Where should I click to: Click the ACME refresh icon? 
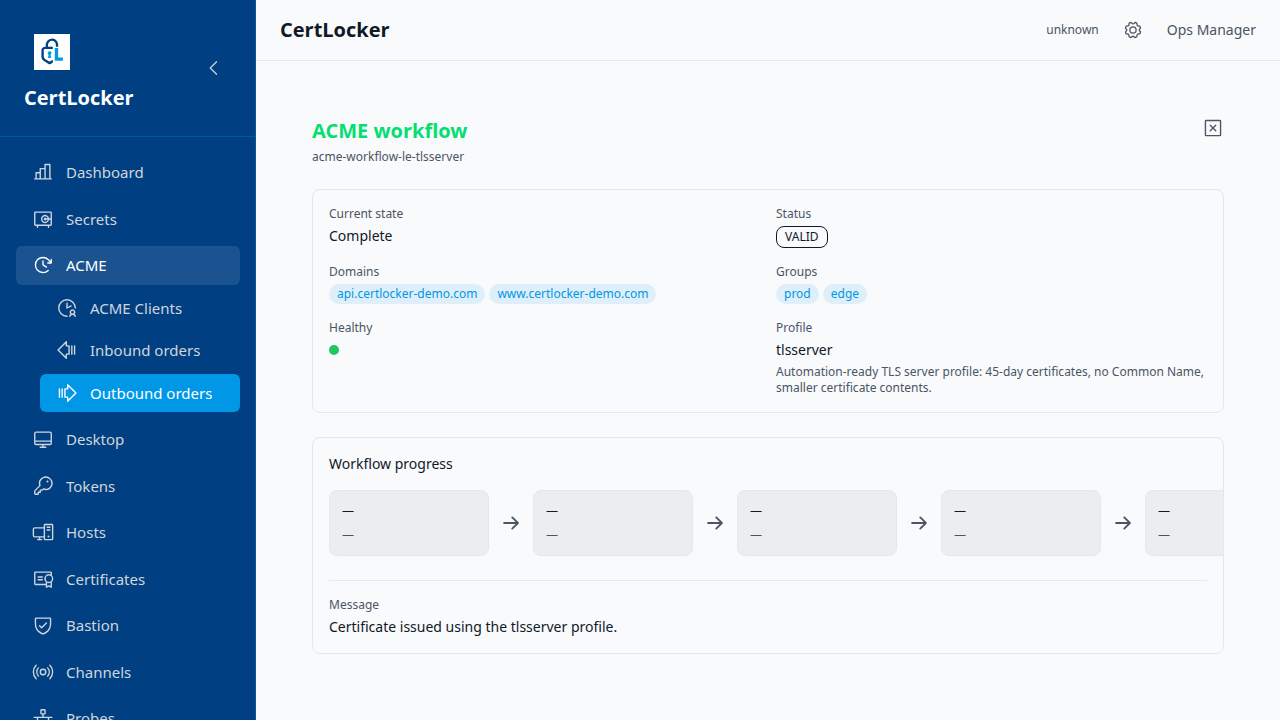point(43,265)
